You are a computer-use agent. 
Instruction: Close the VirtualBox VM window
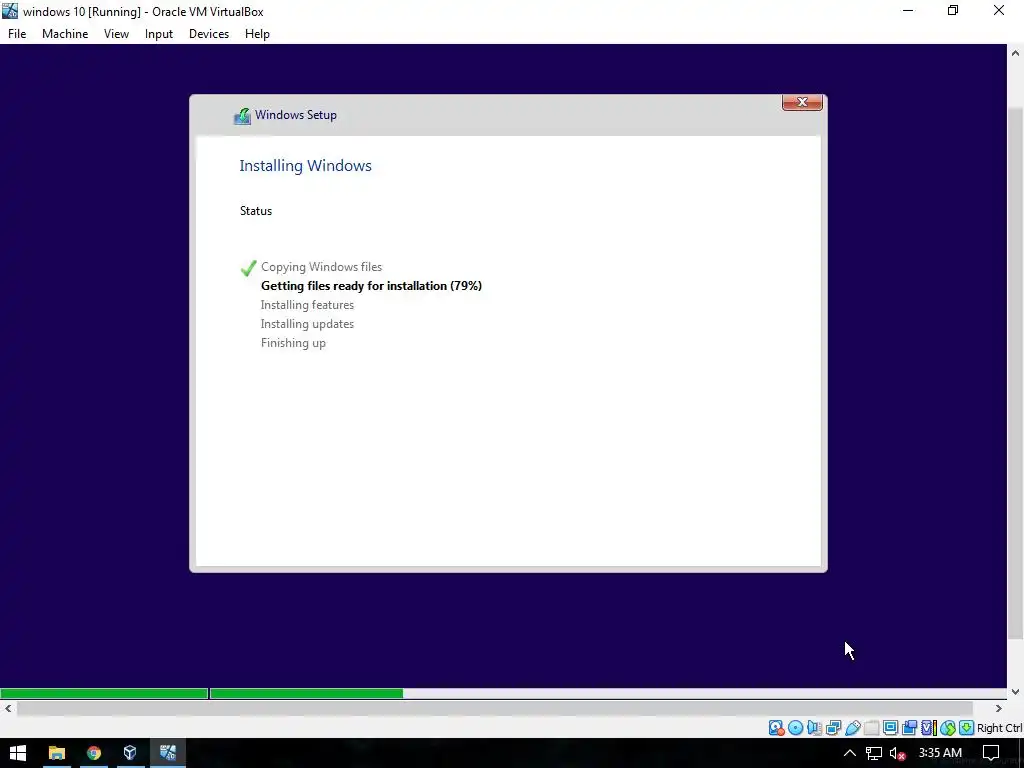(x=999, y=10)
